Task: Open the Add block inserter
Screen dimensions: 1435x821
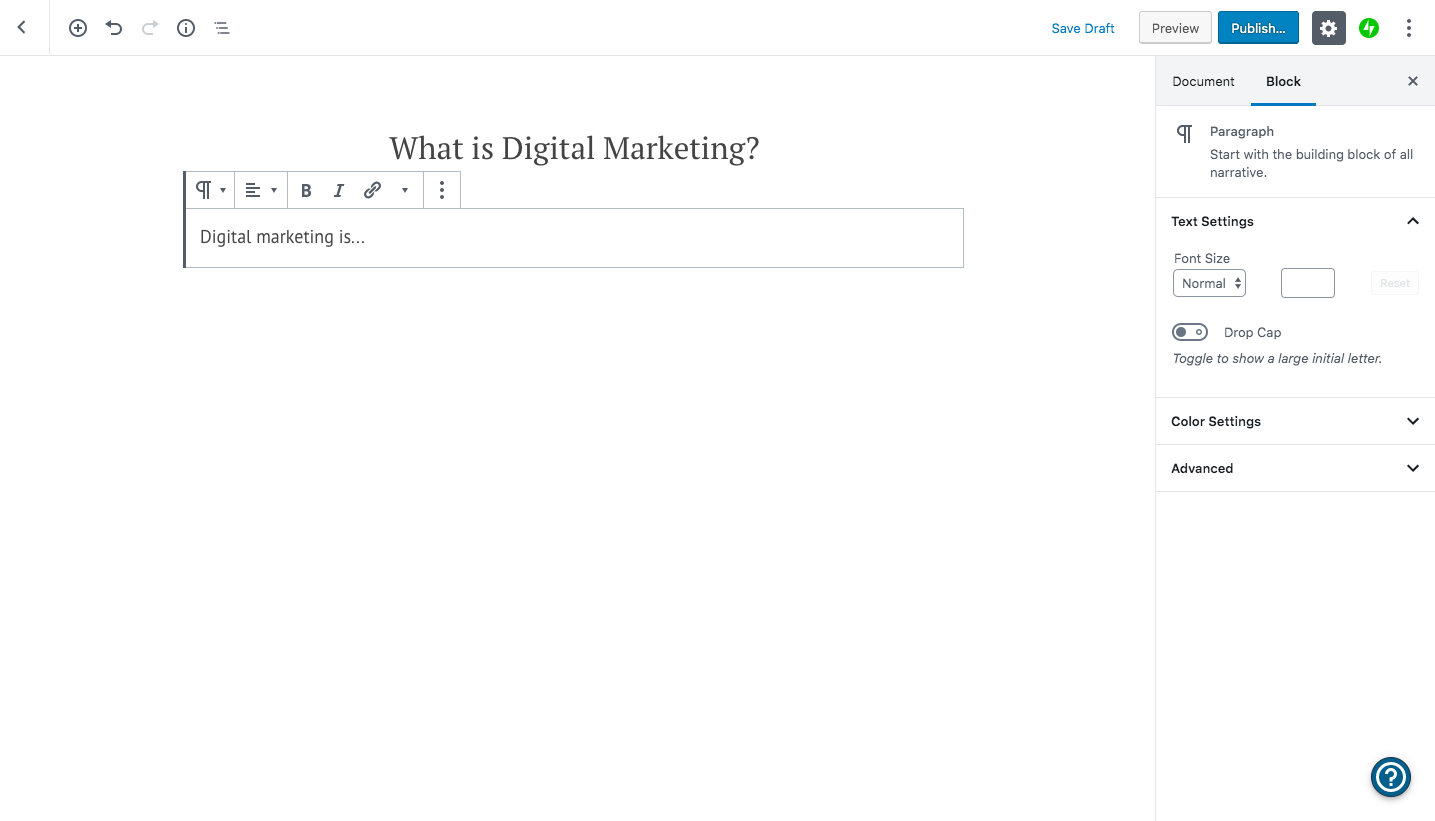Action: [78, 28]
